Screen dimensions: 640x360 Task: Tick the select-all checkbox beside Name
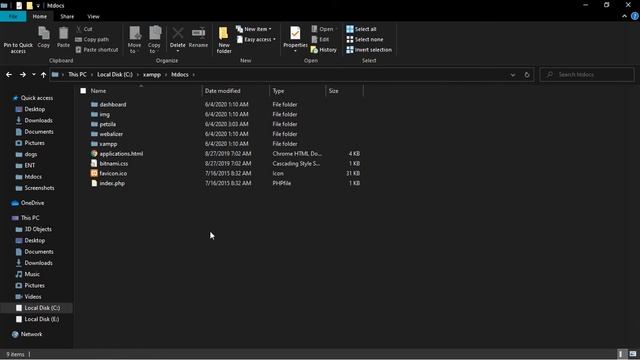[x=83, y=91]
